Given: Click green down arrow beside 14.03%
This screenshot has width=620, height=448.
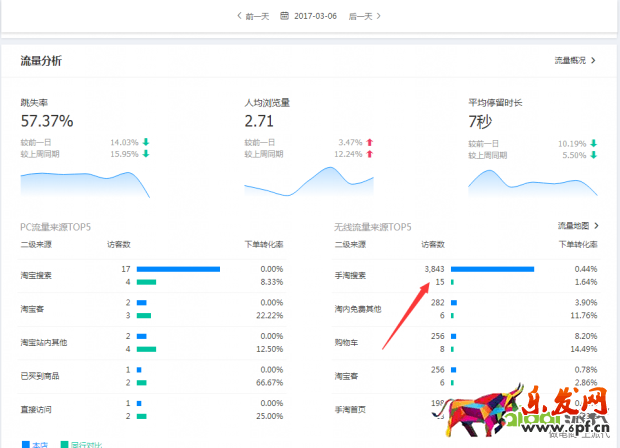Looking at the screenshot, I should (x=146, y=142).
